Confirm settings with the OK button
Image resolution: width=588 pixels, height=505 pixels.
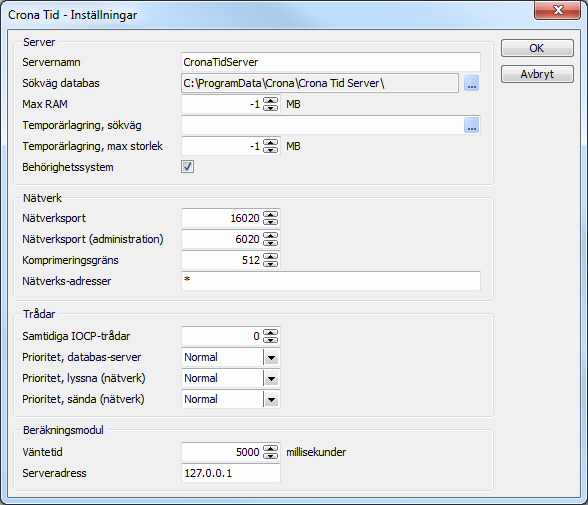[x=537, y=48]
